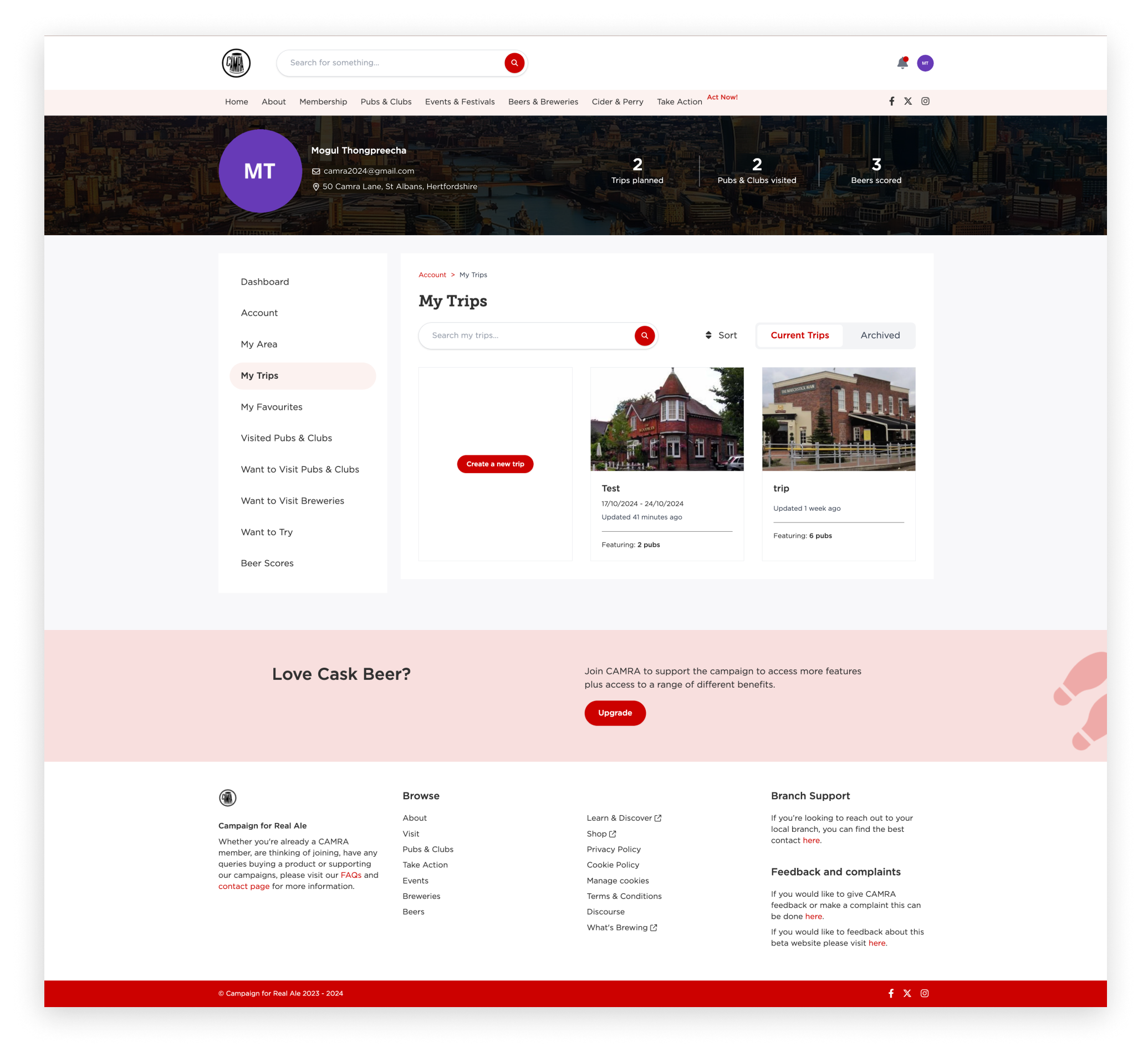
Task: Open Pubs & Clubs navigation menu
Action: point(386,102)
